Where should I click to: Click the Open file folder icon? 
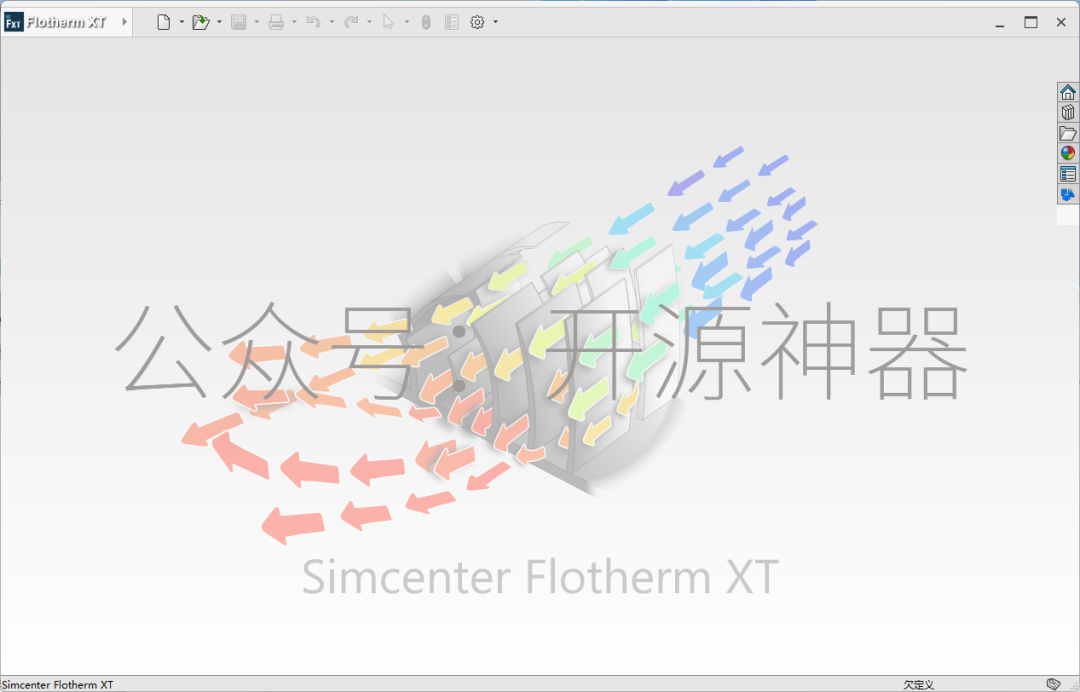click(200, 22)
